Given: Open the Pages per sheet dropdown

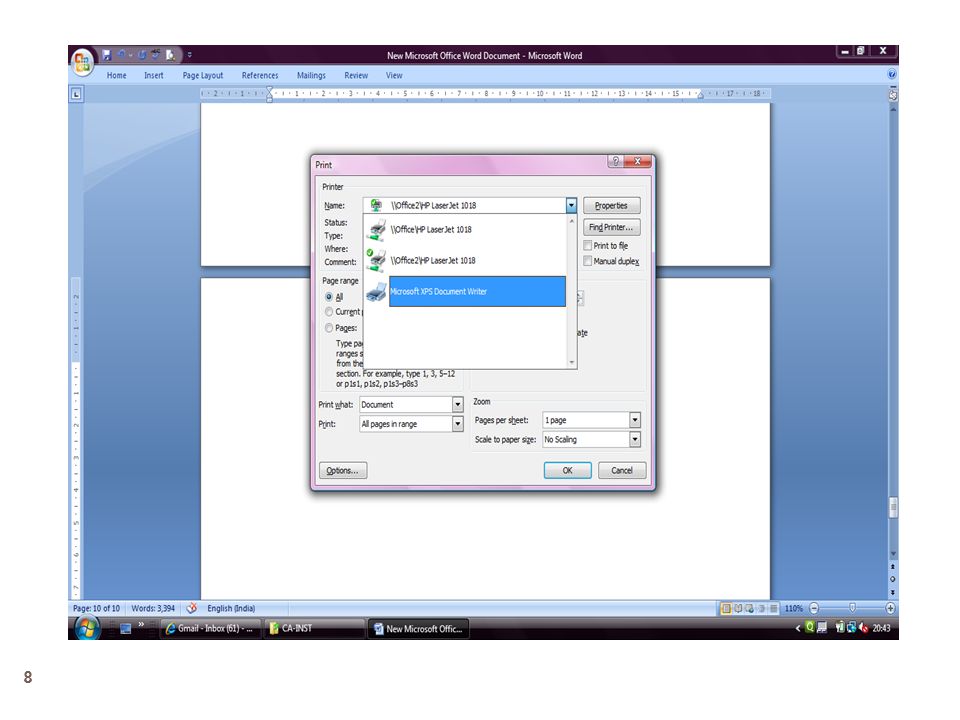Looking at the screenshot, I should [x=635, y=420].
